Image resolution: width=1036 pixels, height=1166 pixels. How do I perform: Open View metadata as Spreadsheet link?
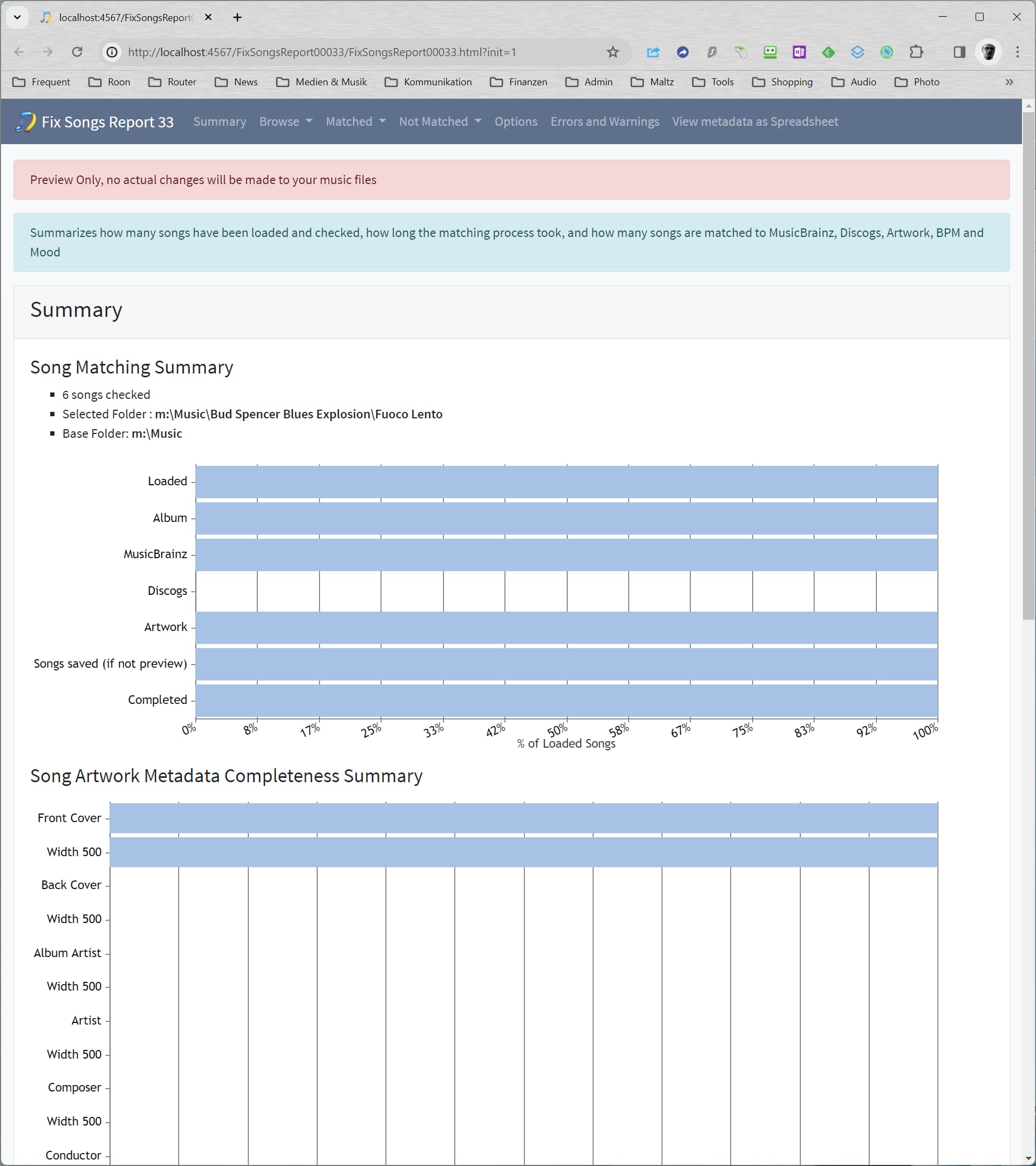pyautogui.click(x=754, y=121)
